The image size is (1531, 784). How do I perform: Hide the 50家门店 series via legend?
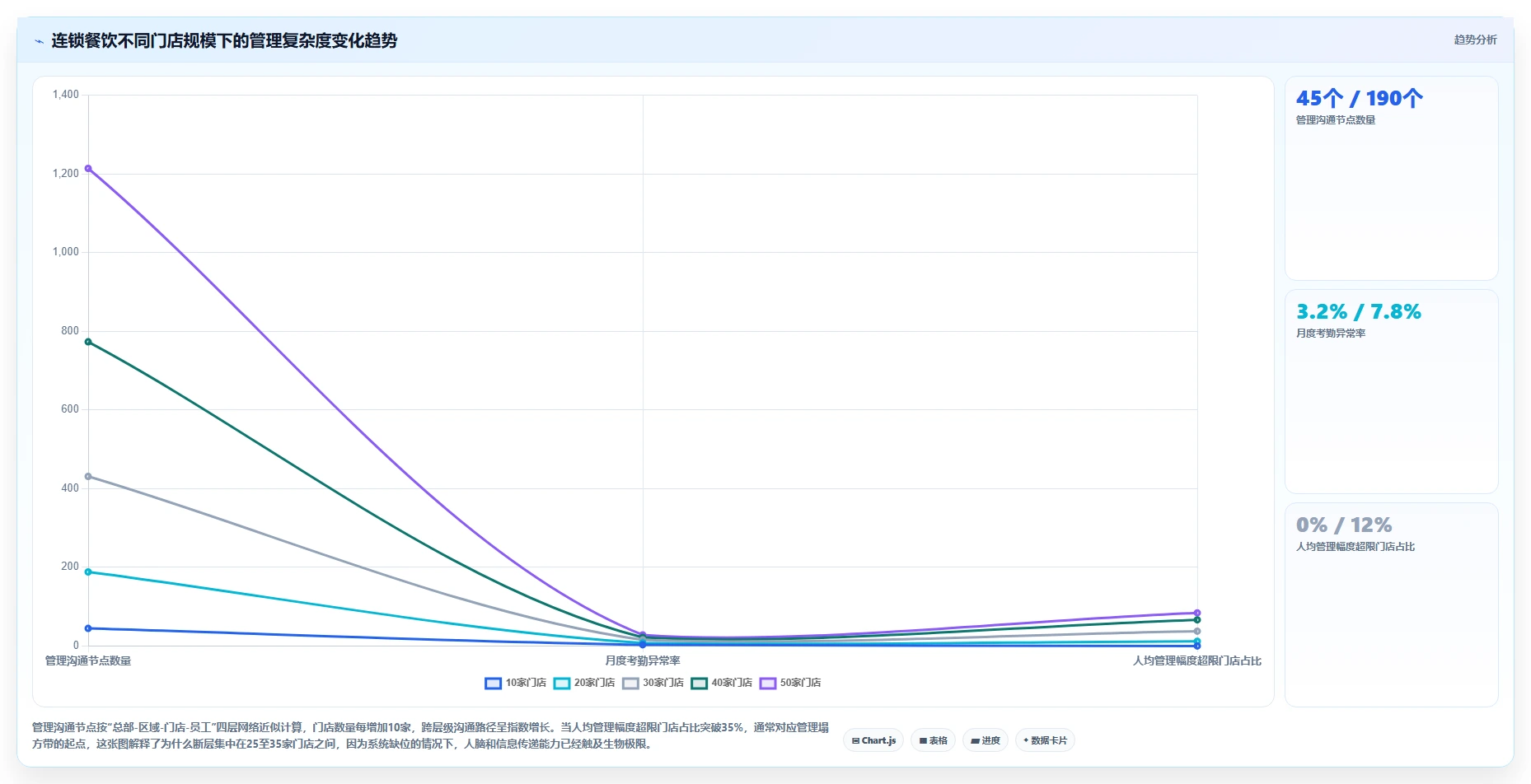pos(789,684)
